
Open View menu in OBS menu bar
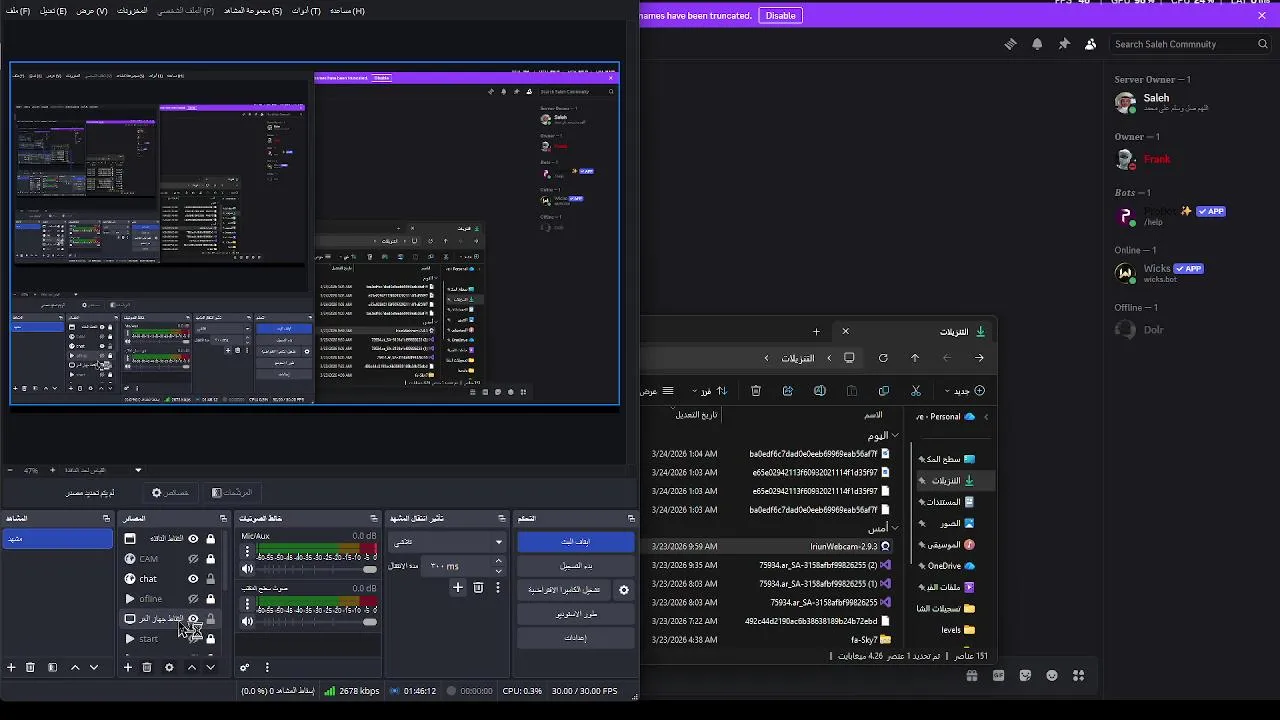point(92,11)
